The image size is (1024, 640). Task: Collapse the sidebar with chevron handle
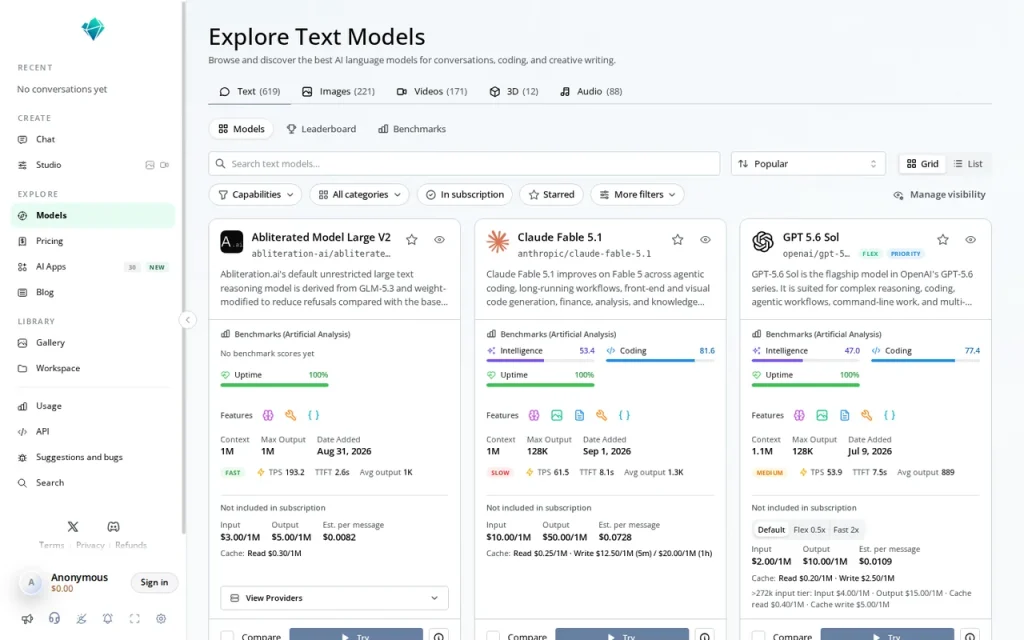pyautogui.click(x=187, y=320)
